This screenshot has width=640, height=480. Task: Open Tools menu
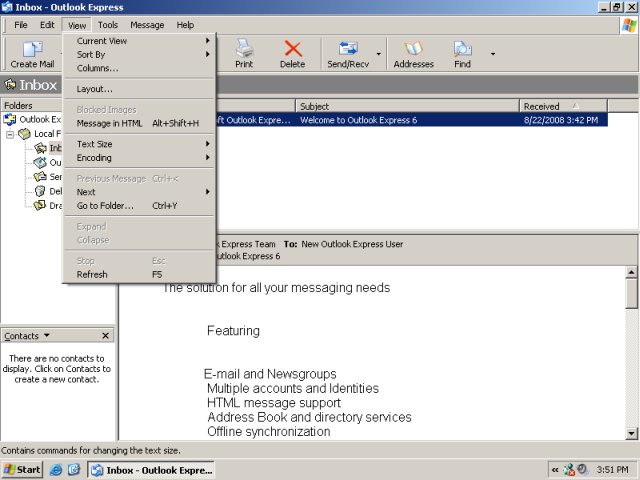click(108, 25)
